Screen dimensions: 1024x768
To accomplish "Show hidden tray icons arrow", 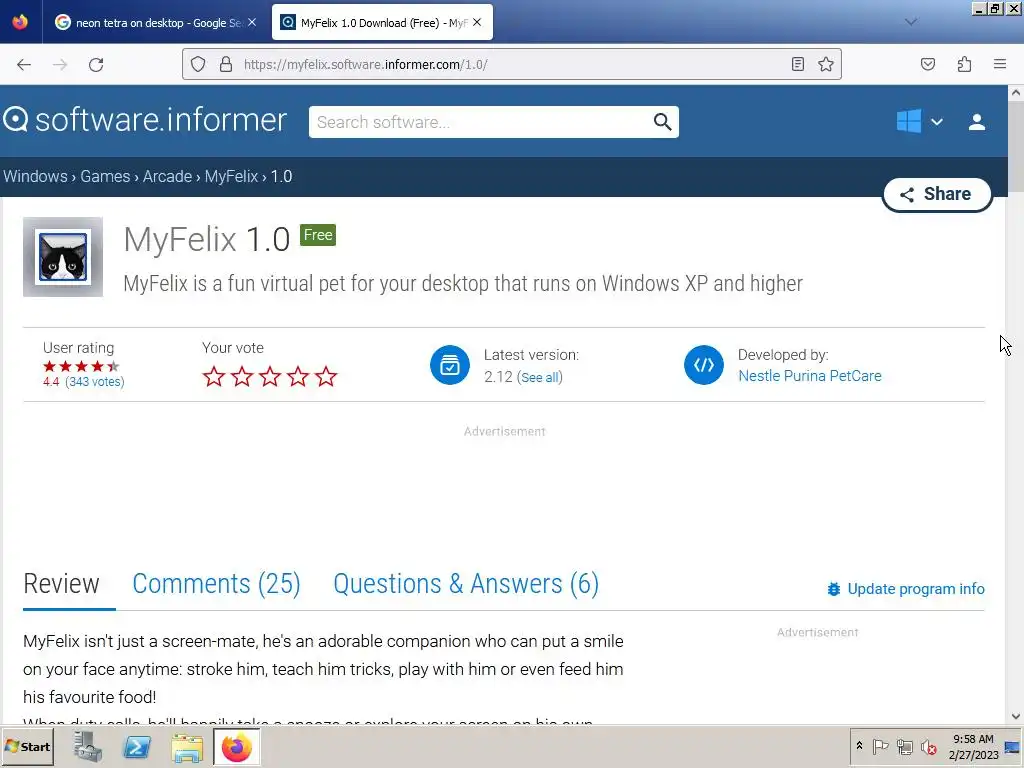I will coord(859,746).
